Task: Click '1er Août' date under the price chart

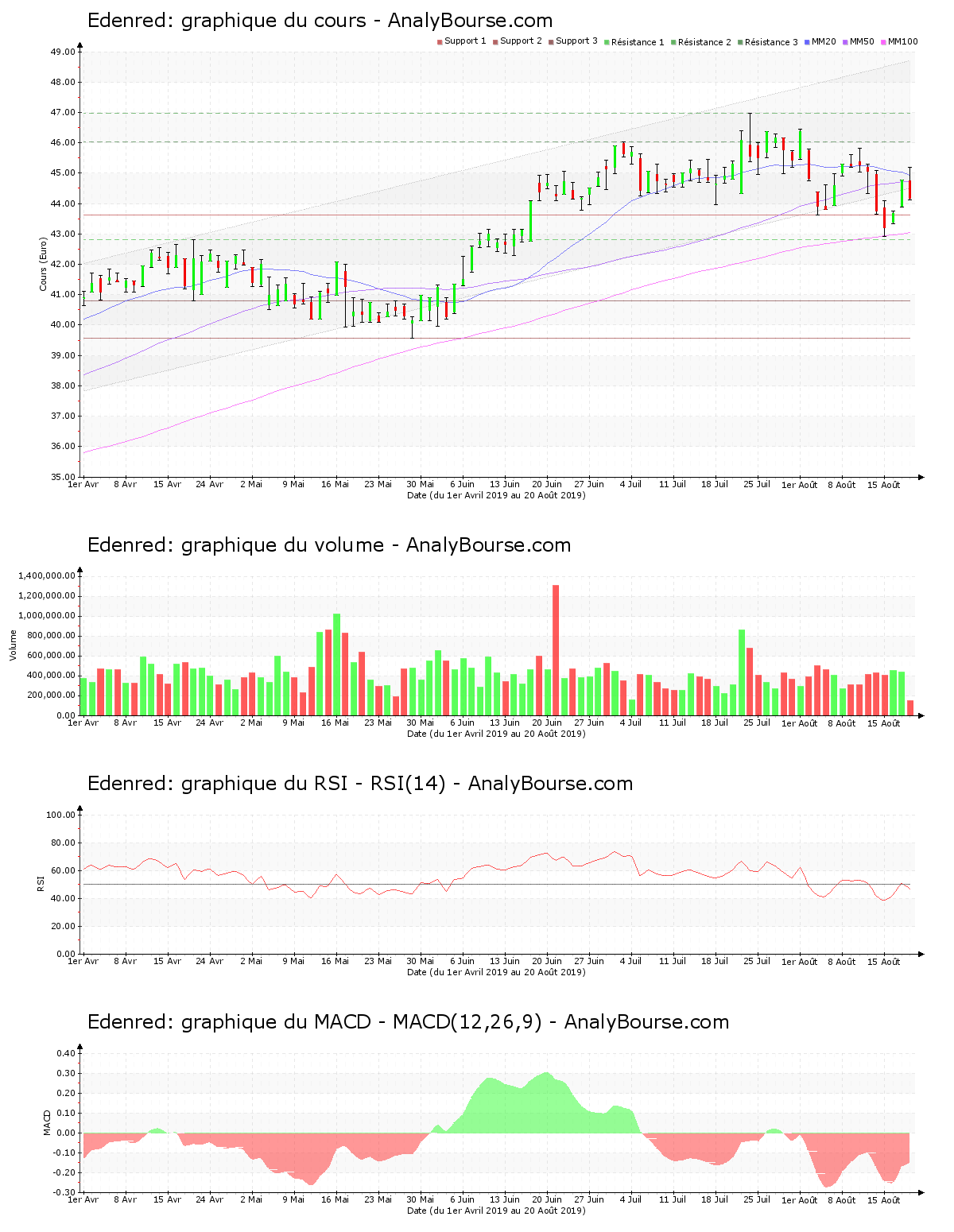Action: (799, 485)
